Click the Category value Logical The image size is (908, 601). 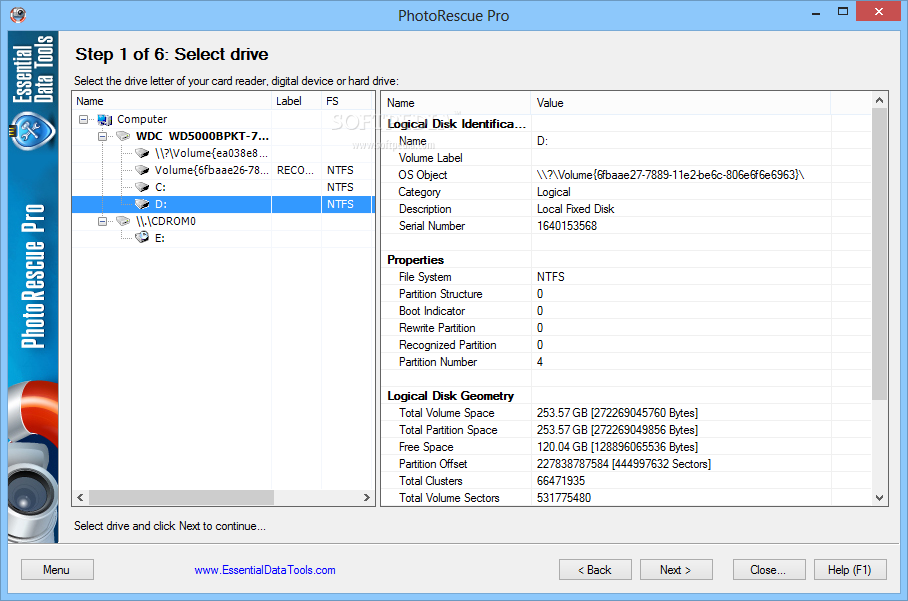(x=553, y=192)
